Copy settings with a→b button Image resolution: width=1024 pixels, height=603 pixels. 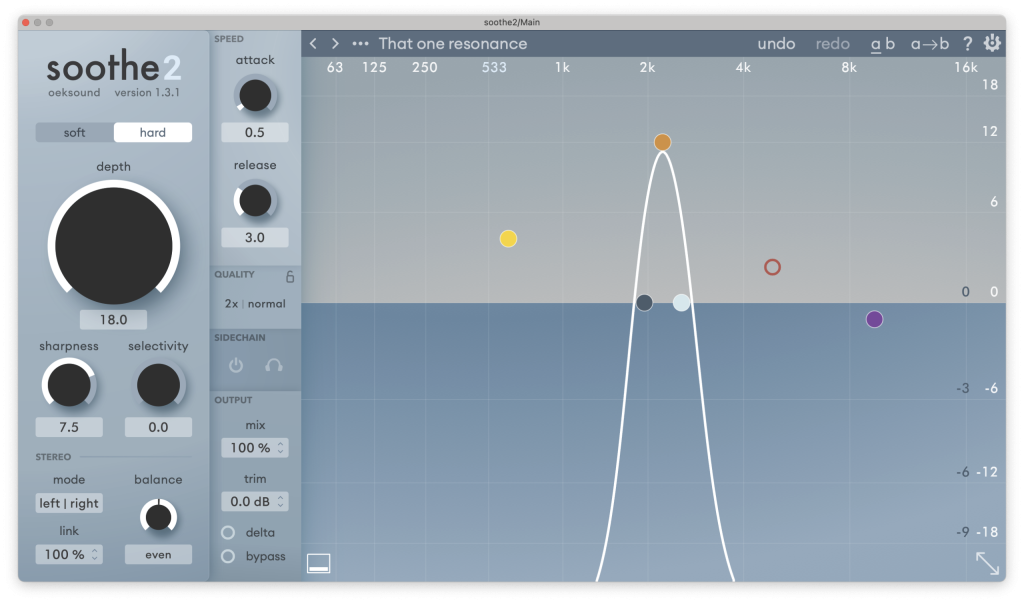[929, 44]
